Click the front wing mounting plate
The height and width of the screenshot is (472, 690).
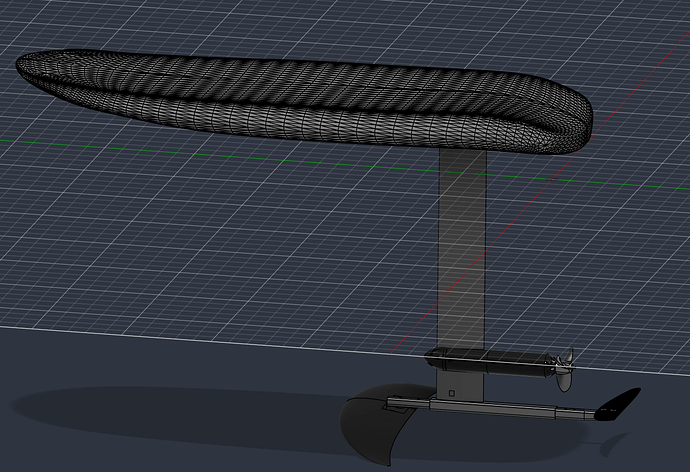(397, 407)
